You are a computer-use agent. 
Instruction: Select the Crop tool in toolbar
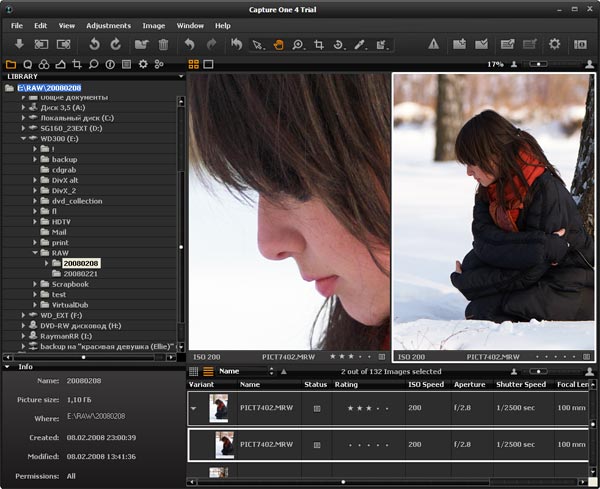click(319, 45)
